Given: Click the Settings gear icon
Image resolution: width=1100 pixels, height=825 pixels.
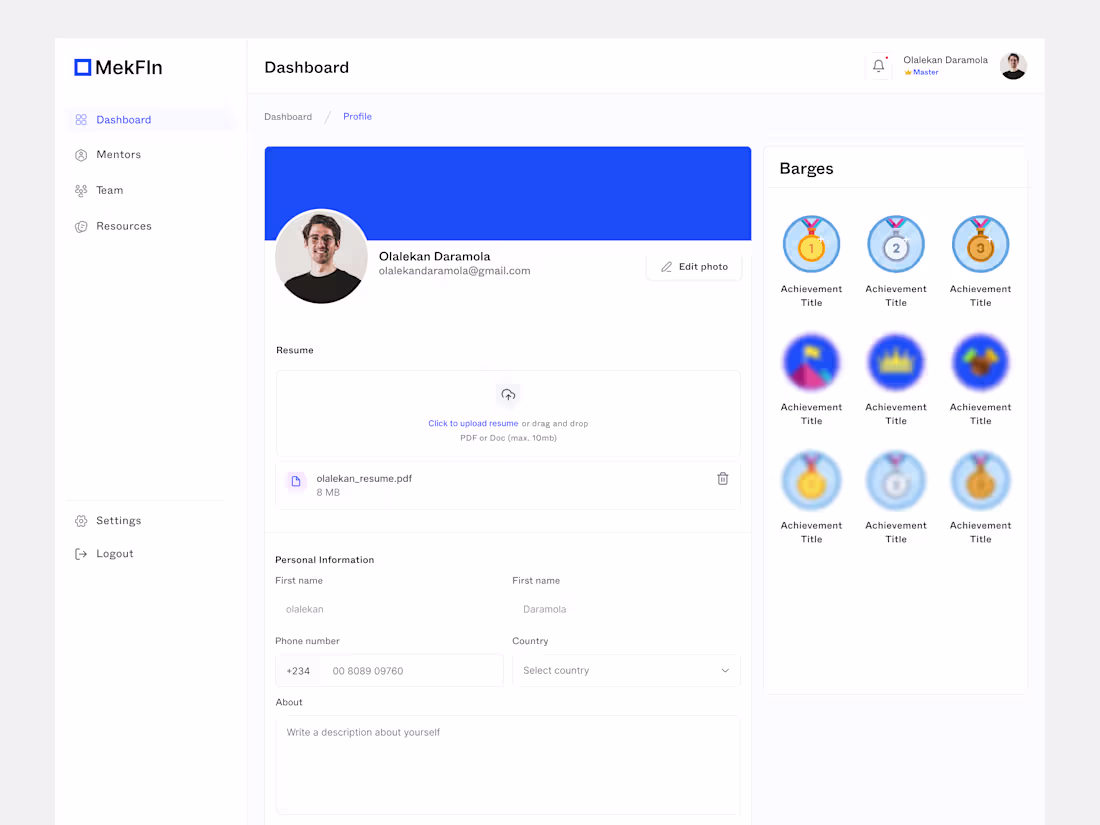Looking at the screenshot, I should (x=80, y=520).
